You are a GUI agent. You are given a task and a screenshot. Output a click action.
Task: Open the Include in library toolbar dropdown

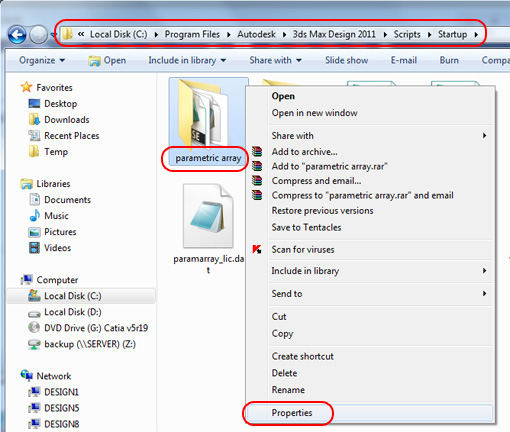pyautogui.click(x=187, y=60)
